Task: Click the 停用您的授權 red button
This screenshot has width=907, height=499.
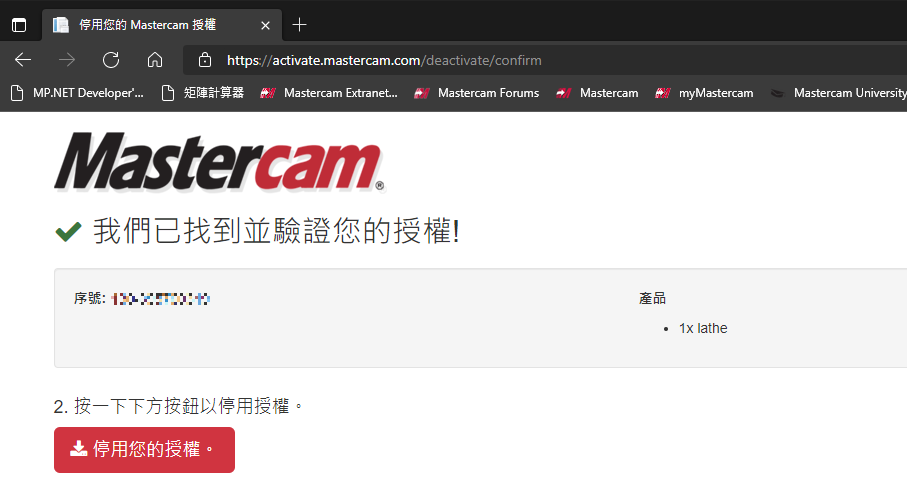Action: (x=145, y=450)
